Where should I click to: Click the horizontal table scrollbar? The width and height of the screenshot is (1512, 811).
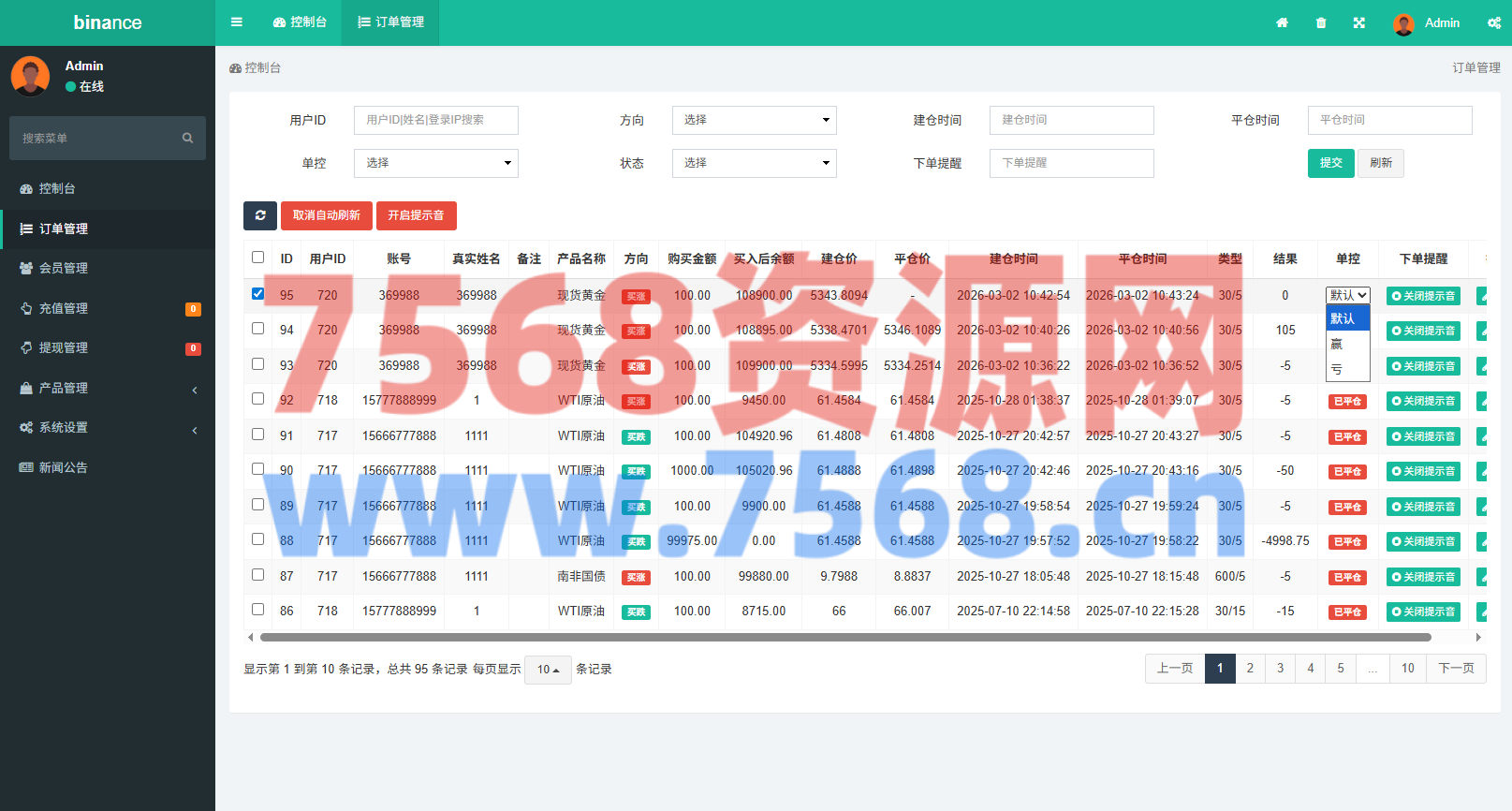pyautogui.click(x=844, y=637)
